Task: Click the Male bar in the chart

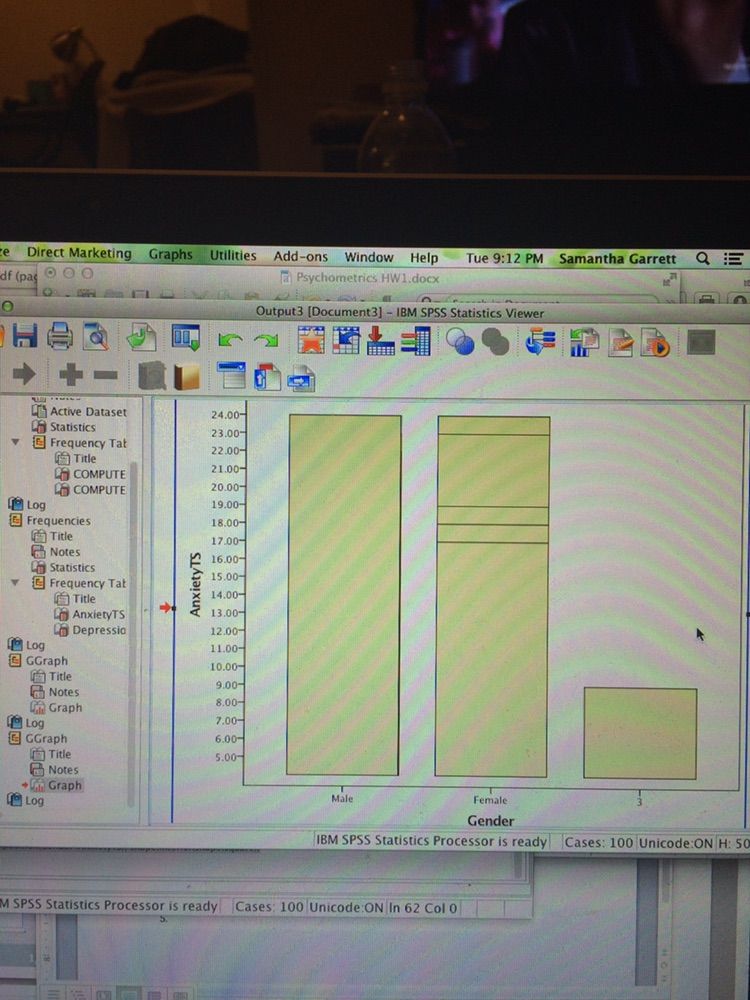Action: (x=344, y=594)
